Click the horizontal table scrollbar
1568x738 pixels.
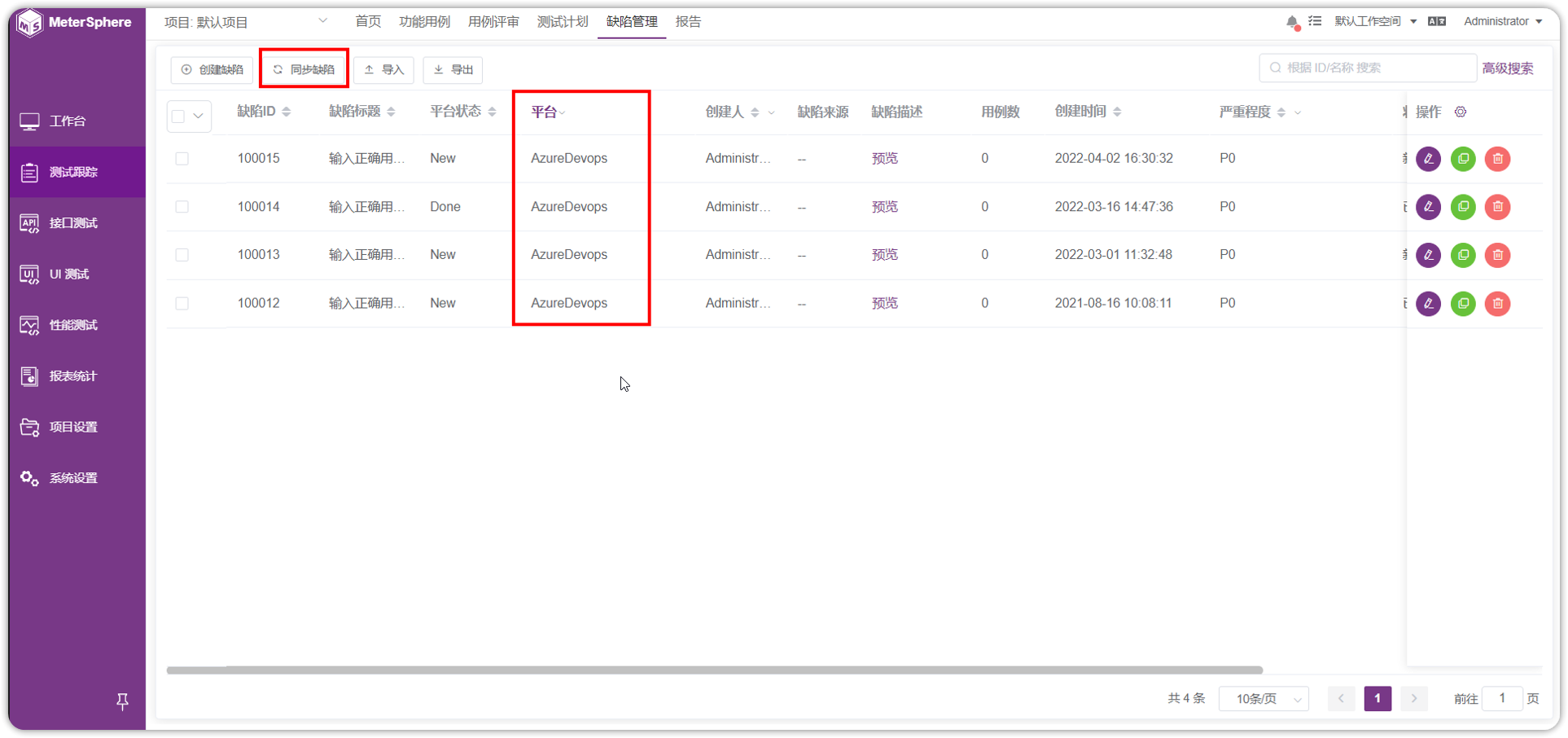point(715,670)
